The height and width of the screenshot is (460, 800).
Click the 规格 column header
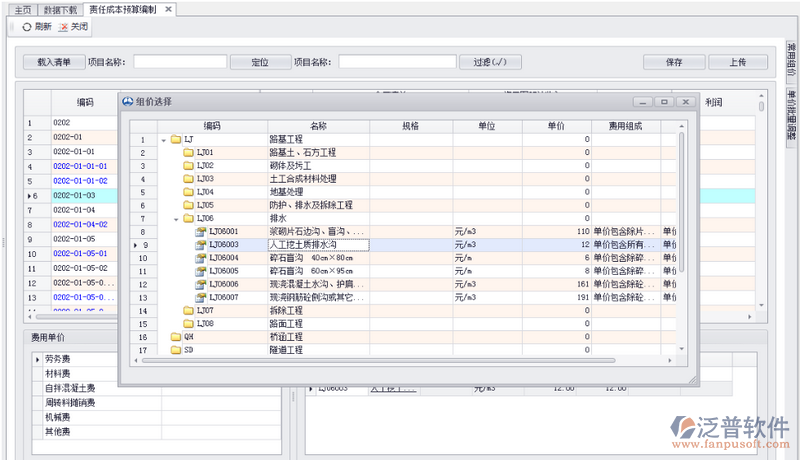click(411, 126)
